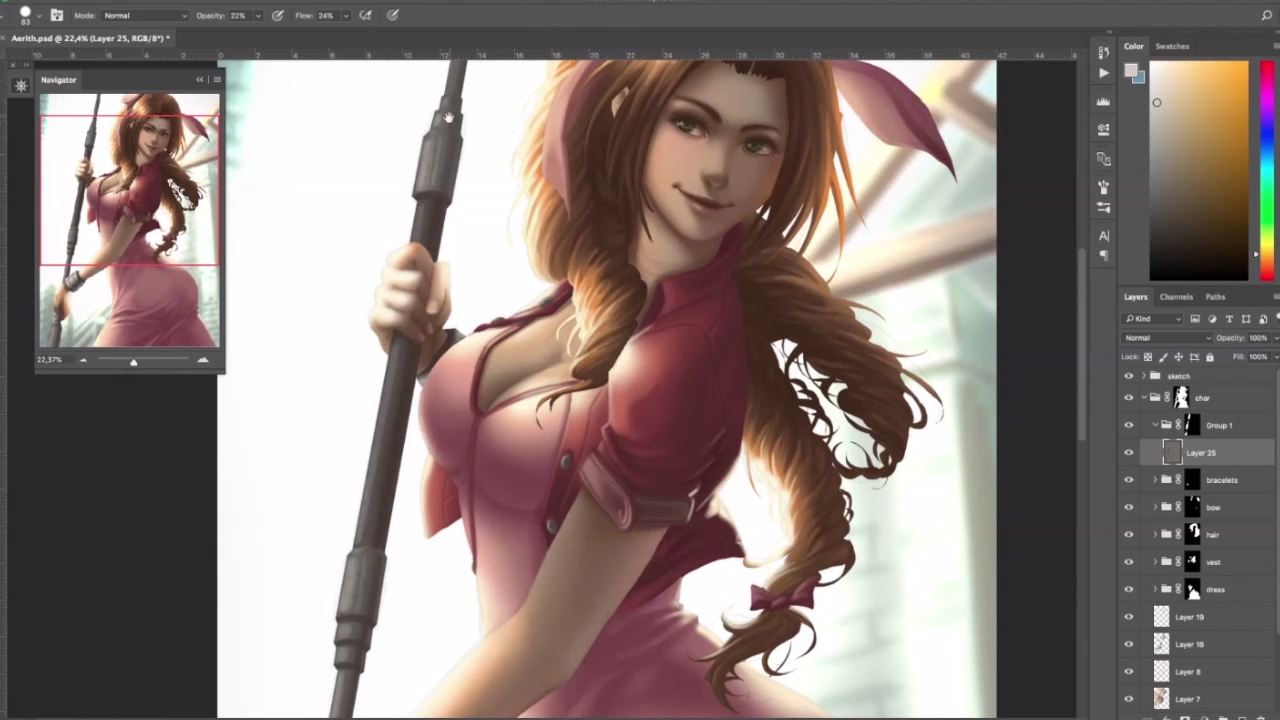Open the Navigator panel menu
The width and height of the screenshot is (1280, 720).
coord(217,80)
